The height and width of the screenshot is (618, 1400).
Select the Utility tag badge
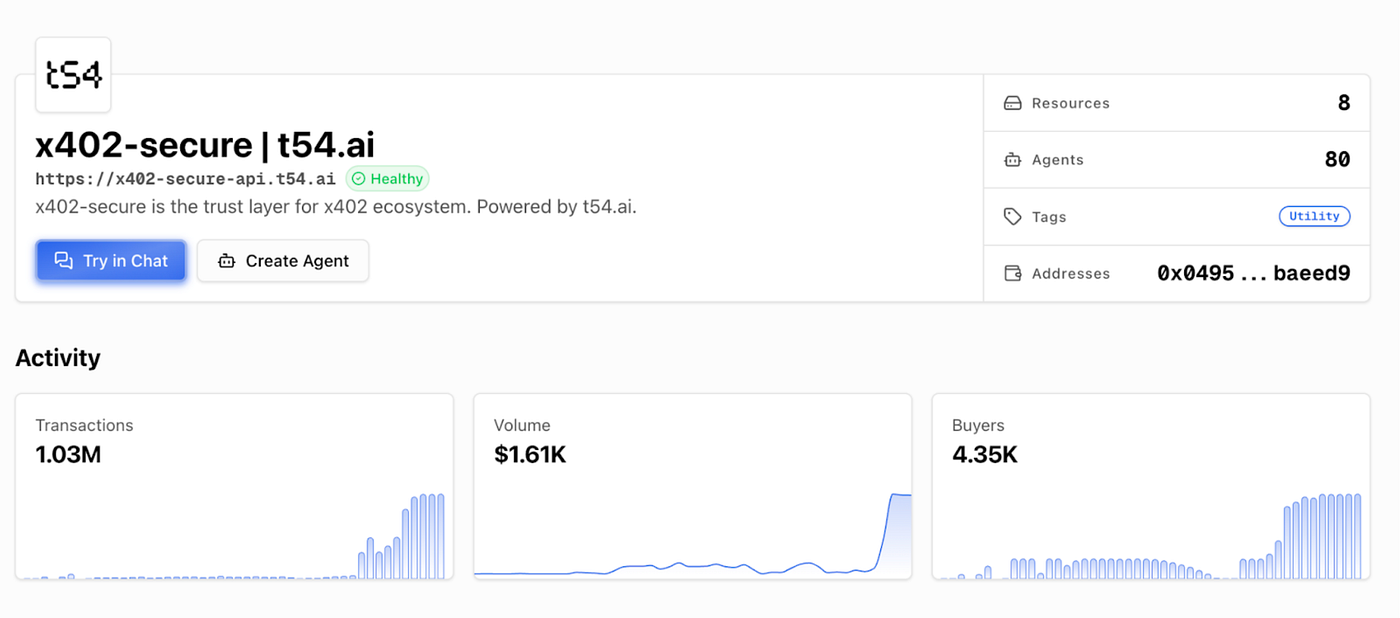coord(1314,216)
